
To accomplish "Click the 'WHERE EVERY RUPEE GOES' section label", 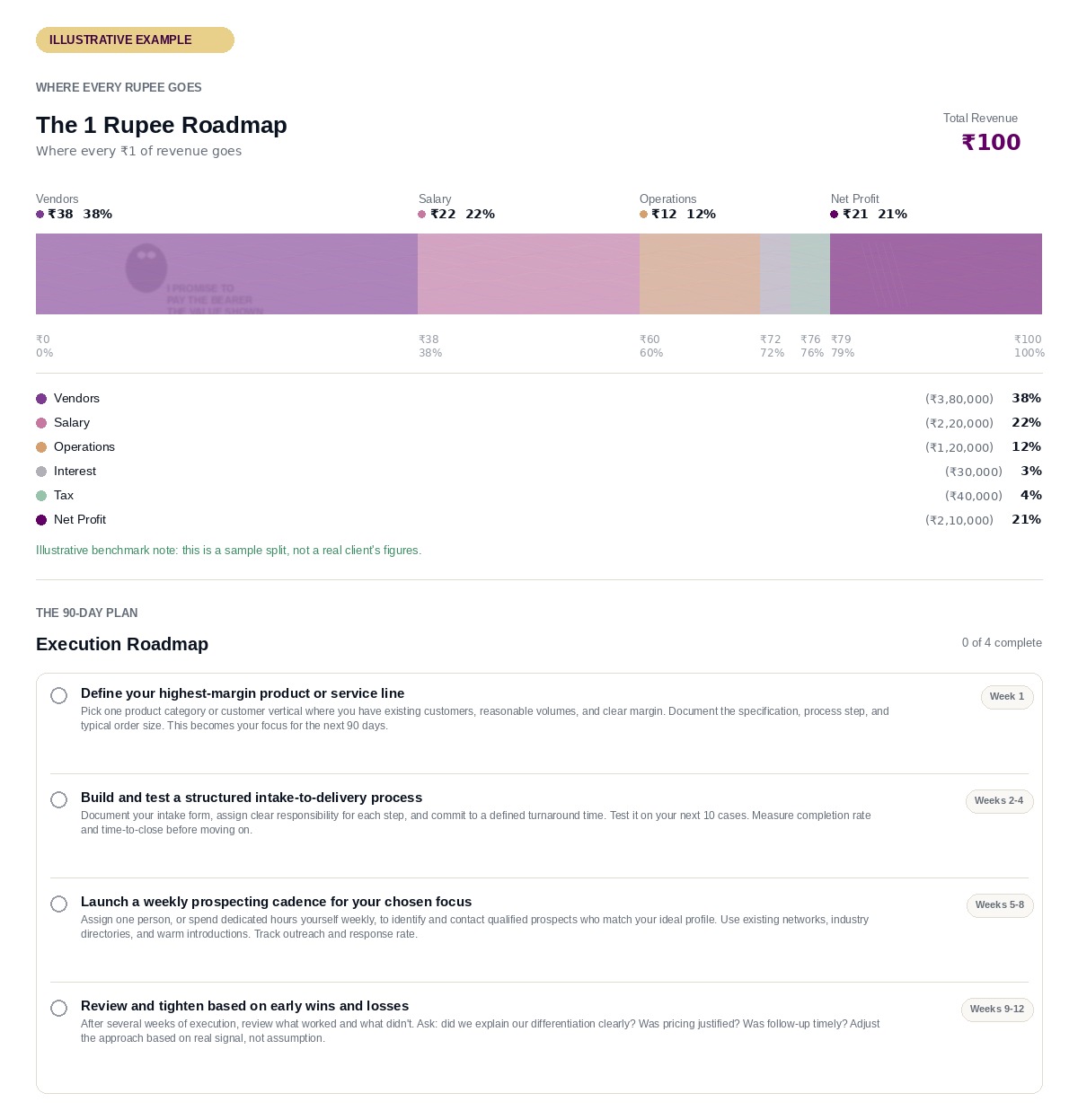I will tap(119, 88).
